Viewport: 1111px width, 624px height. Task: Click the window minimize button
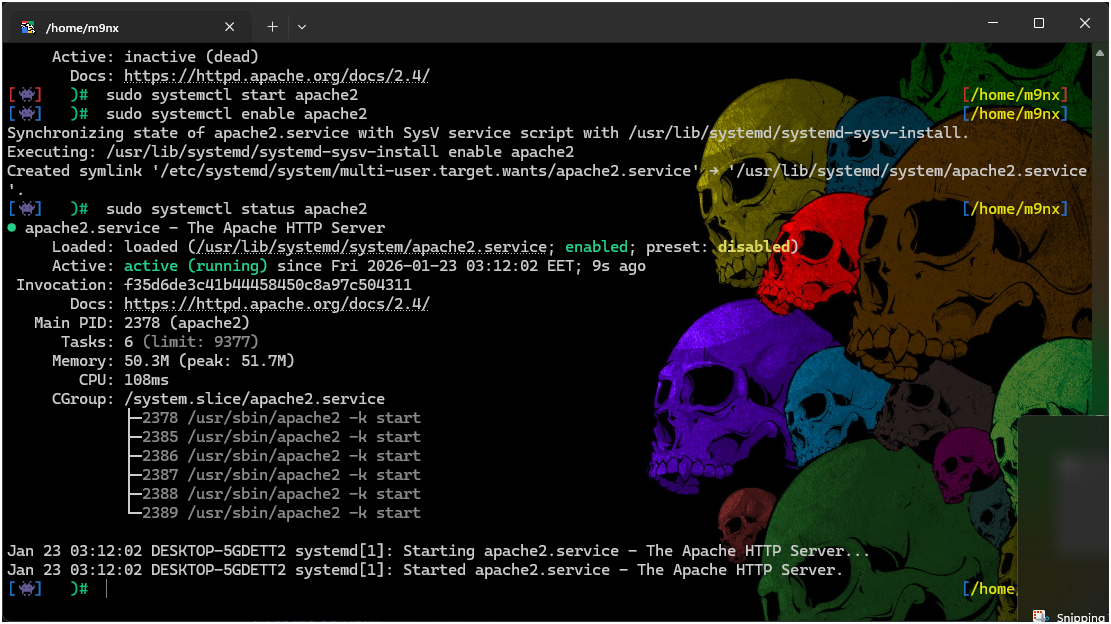[992, 22]
